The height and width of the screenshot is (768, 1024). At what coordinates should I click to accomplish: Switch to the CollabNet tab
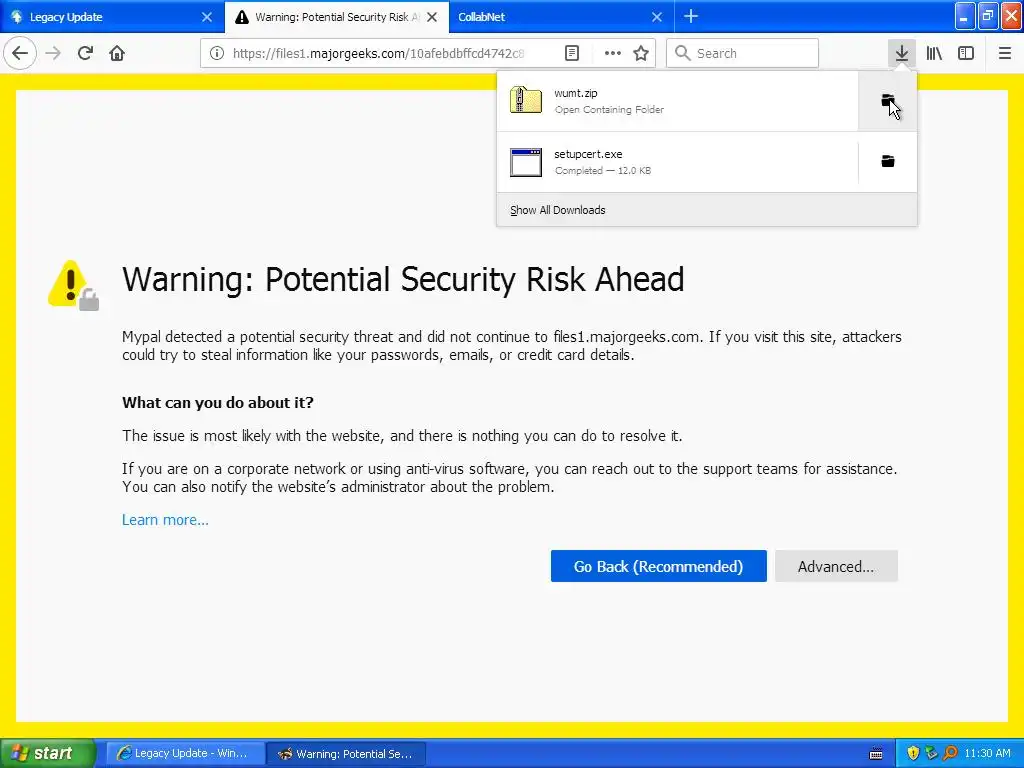coord(562,17)
